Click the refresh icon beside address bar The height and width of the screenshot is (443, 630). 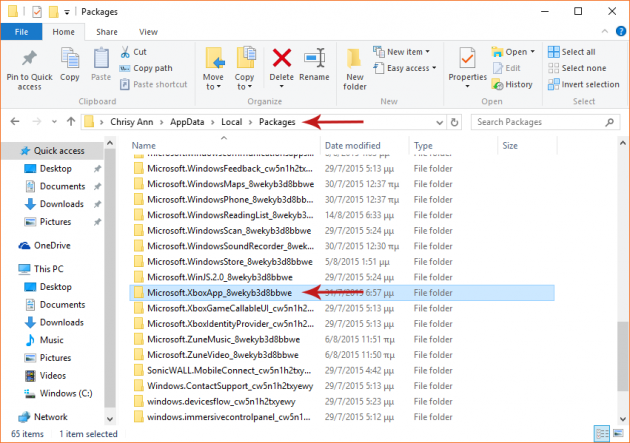point(455,122)
